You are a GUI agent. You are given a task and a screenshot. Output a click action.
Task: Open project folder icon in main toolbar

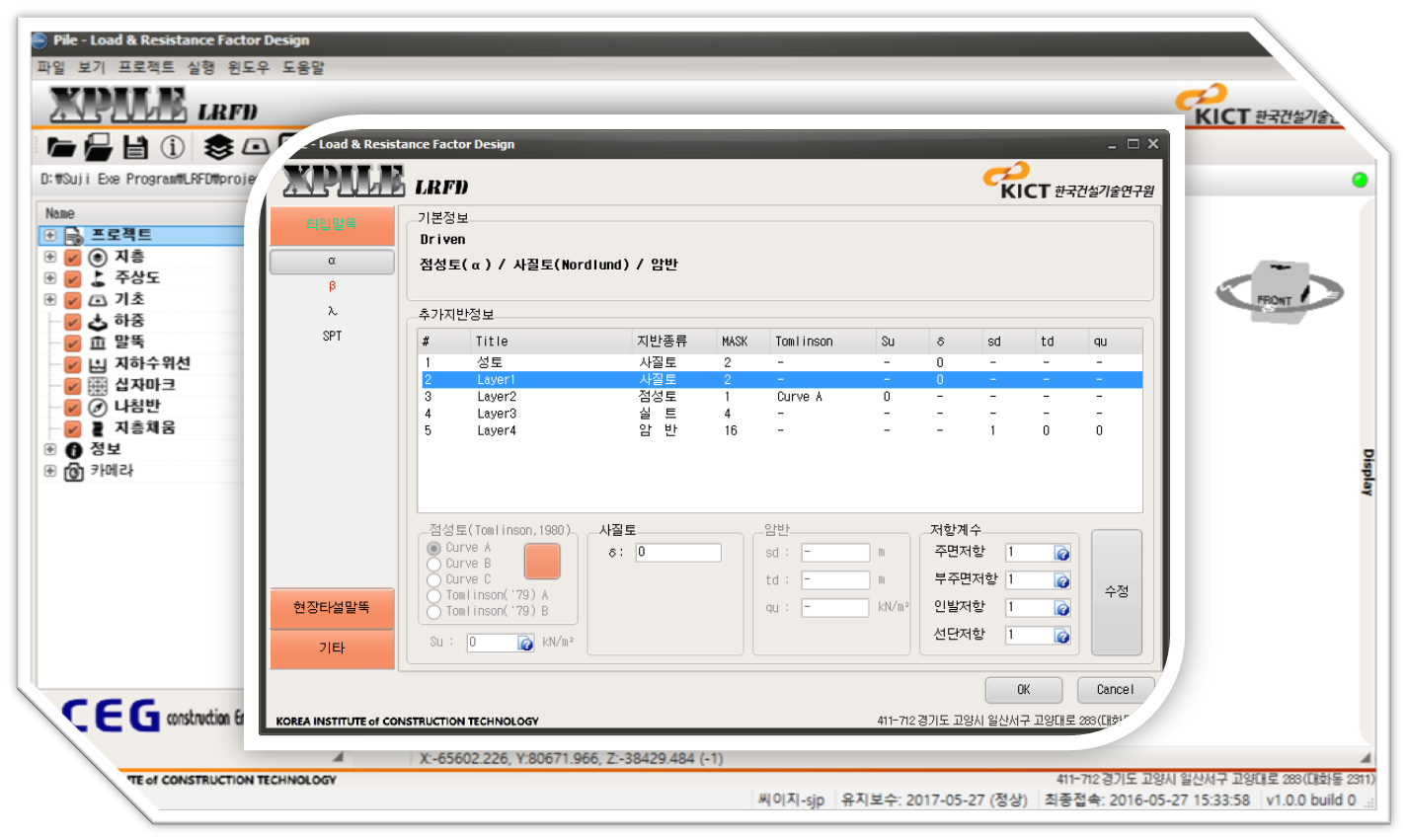(61, 148)
